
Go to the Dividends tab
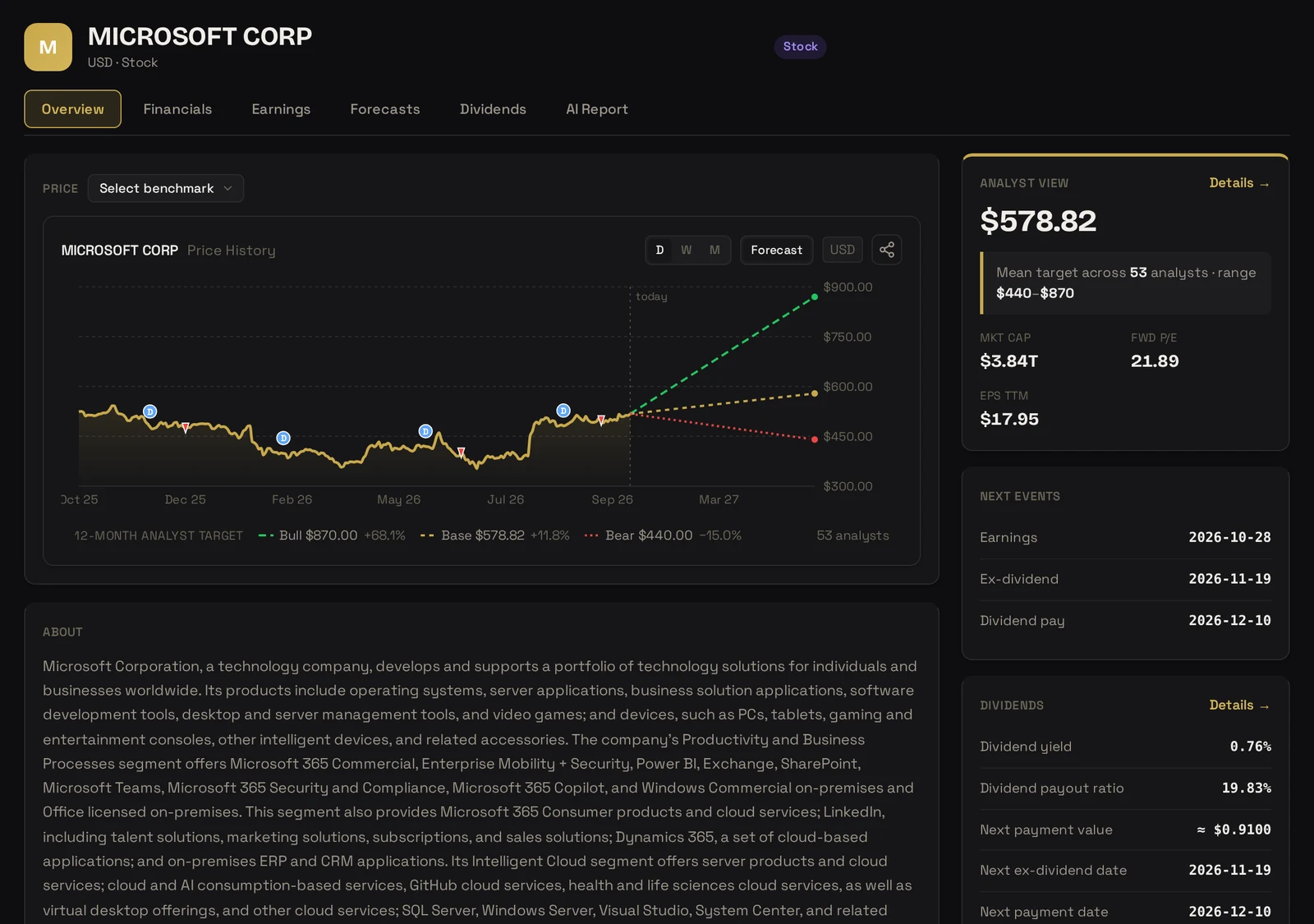493,109
